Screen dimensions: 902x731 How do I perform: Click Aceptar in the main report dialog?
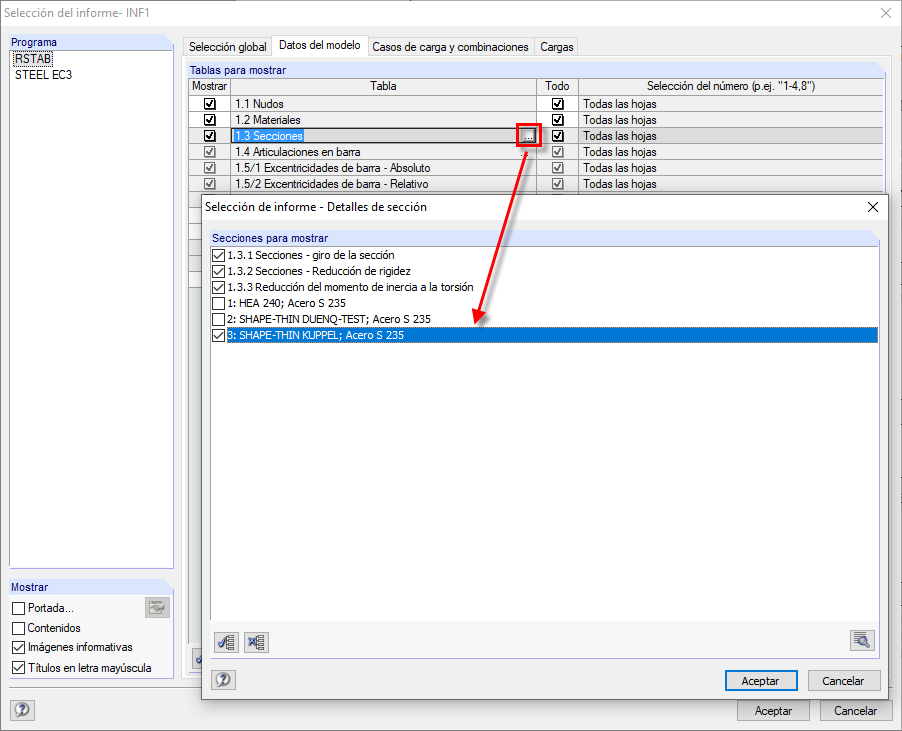(x=773, y=710)
